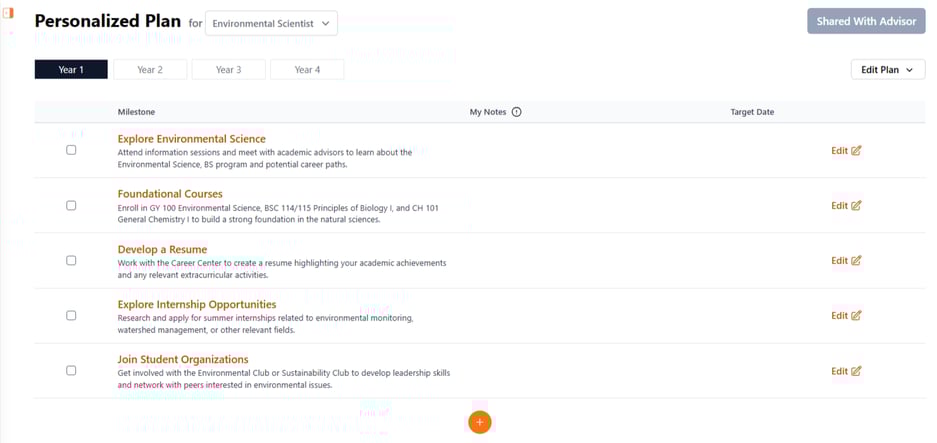Click the info icon beside My Notes
The height and width of the screenshot is (443, 937).
[x=516, y=112]
